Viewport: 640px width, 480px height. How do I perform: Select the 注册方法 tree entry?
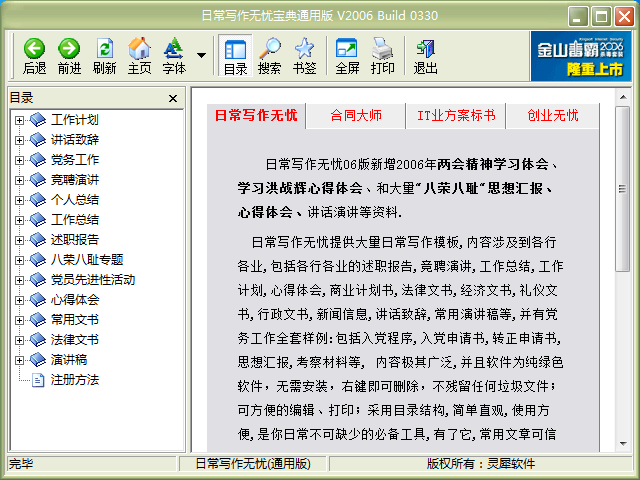coord(75,380)
